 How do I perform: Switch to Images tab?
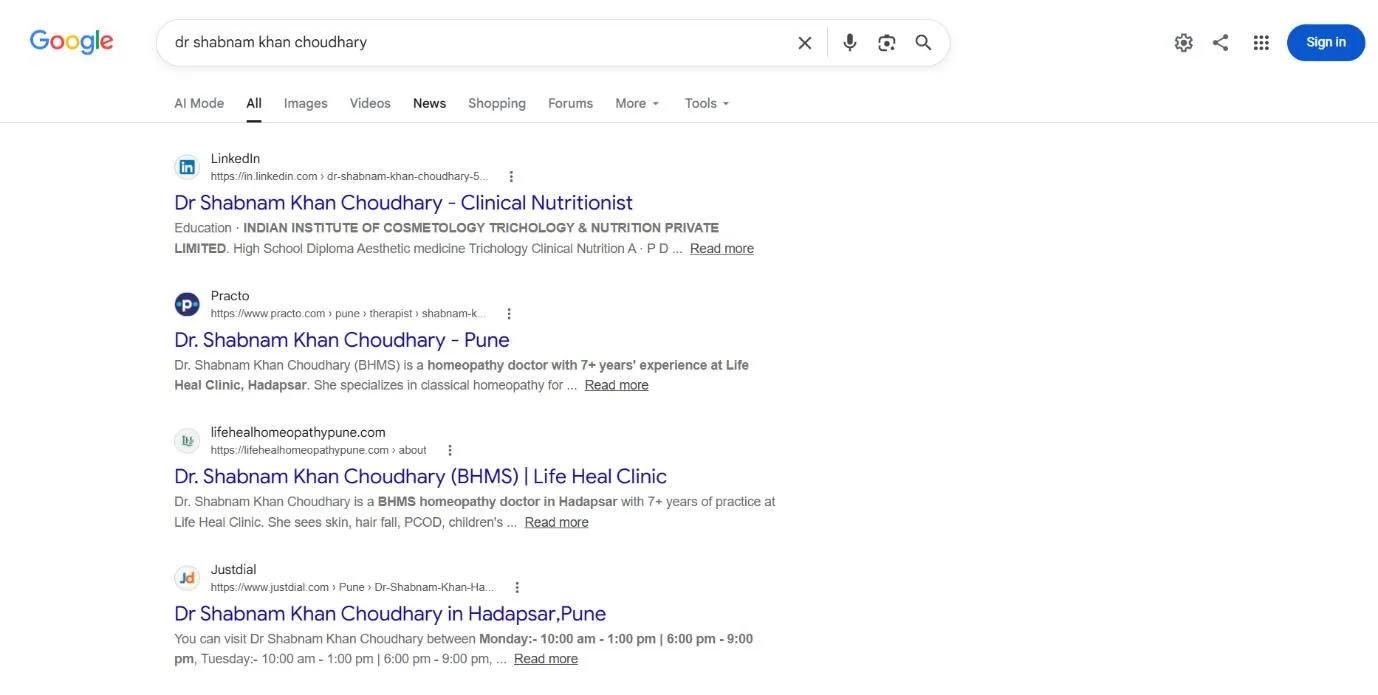tap(305, 103)
